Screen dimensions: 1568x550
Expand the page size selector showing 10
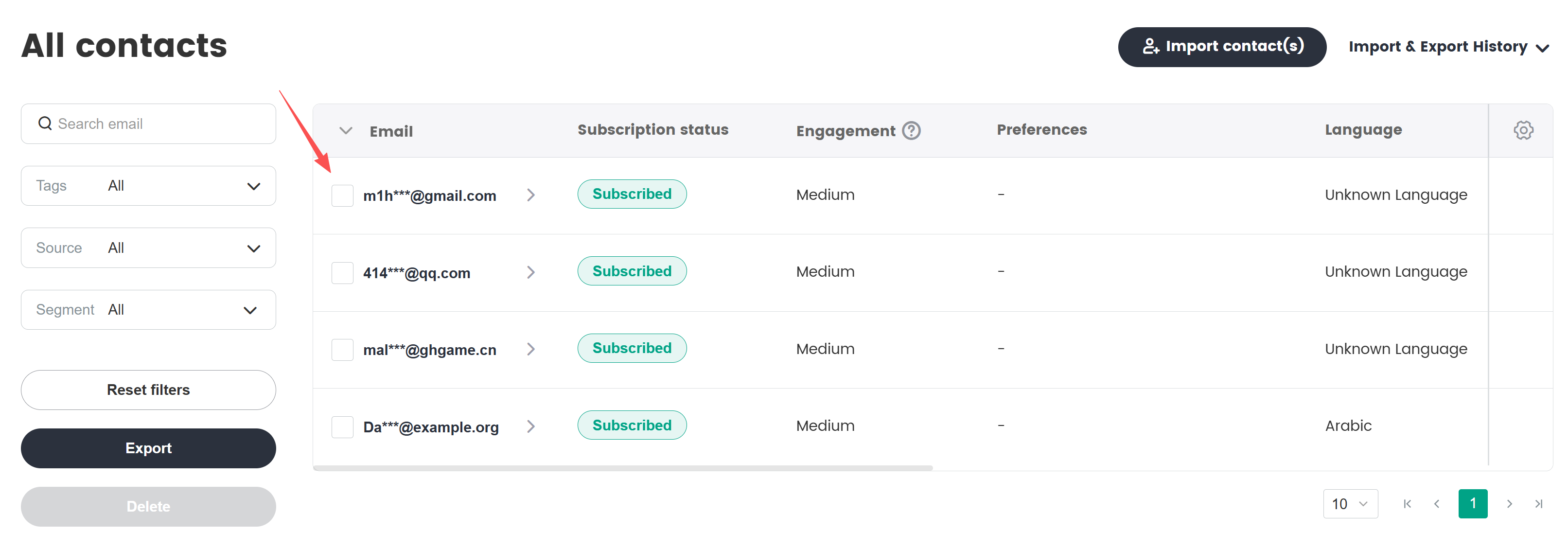1350,504
